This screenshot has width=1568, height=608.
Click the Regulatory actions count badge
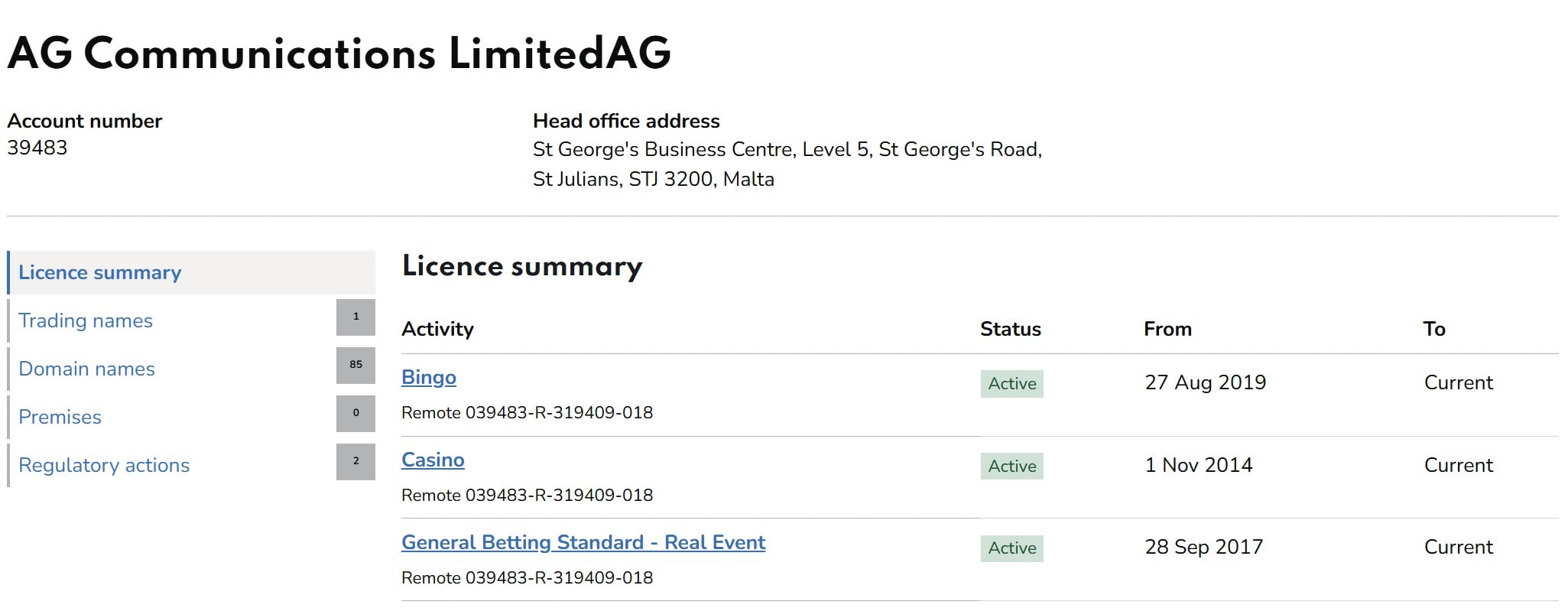pos(355,461)
